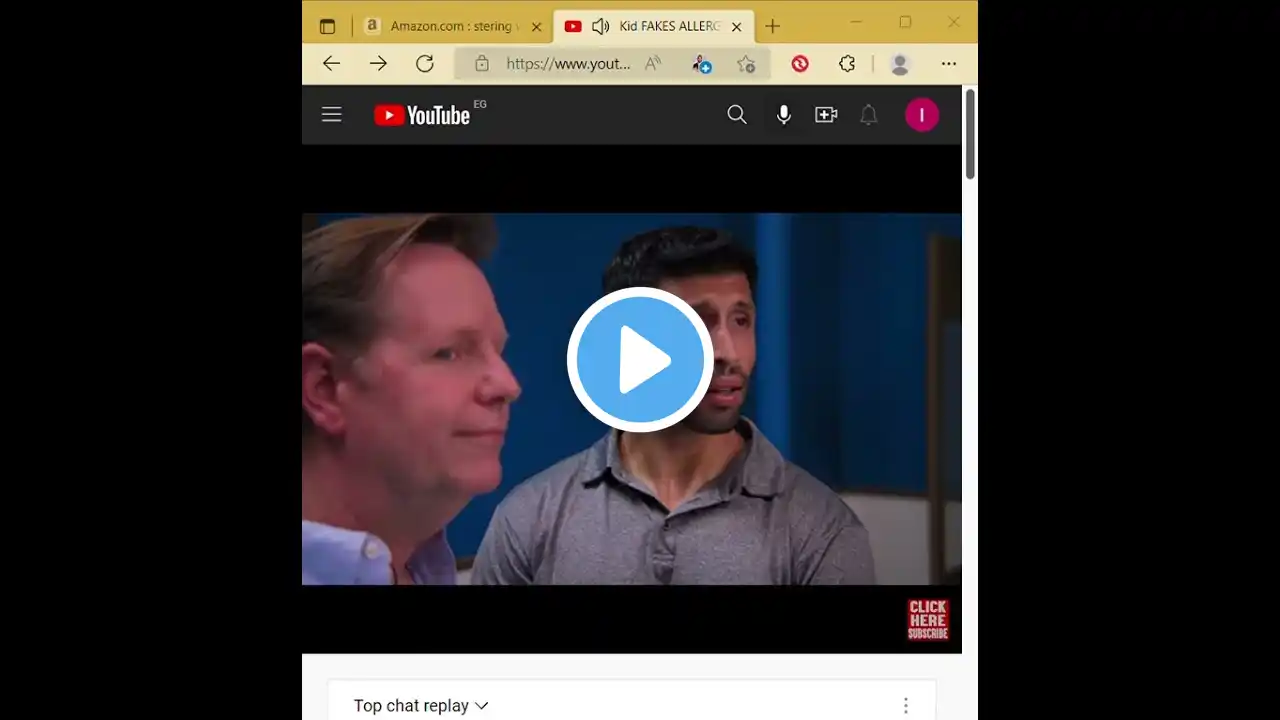The height and width of the screenshot is (720, 1280).
Task: Go forward to next page
Action: pos(378,64)
